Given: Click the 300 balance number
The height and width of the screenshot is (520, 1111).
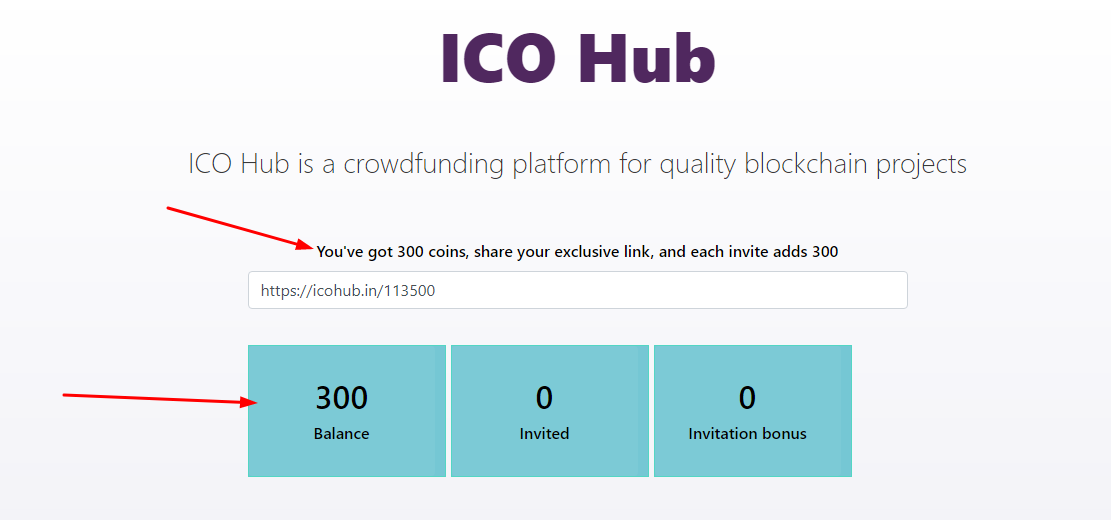Looking at the screenshot, I should (x=342, y=398).
